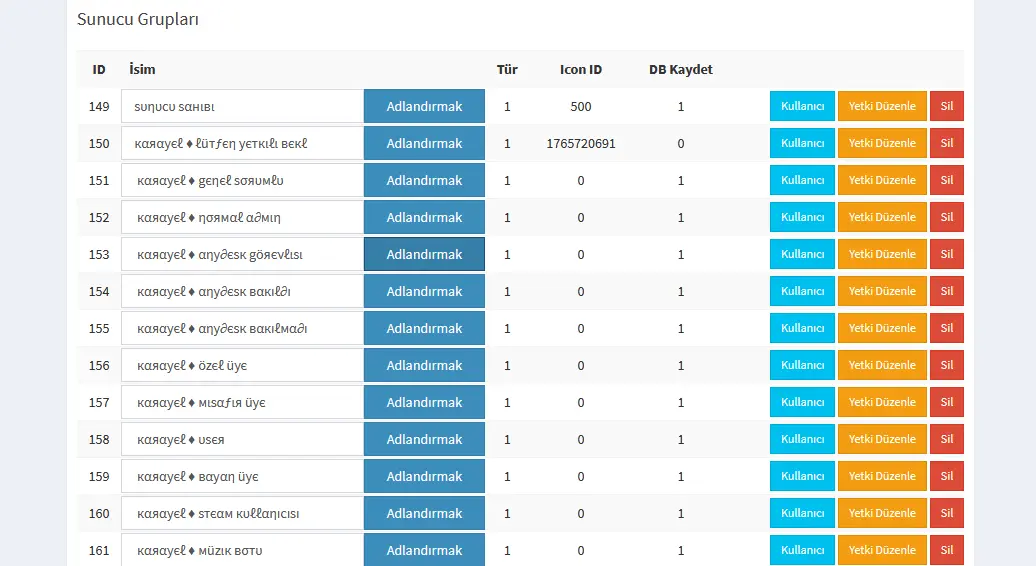
Task: Open Kullanıcı list for group 154
Action: coord(802,291)
